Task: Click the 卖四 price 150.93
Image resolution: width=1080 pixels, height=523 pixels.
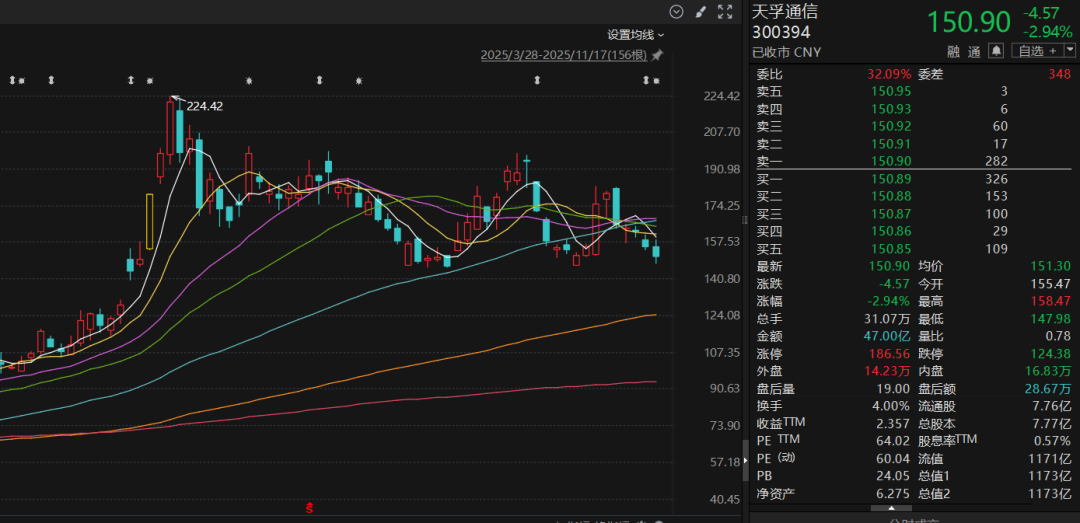Action: (x=891, y=109)
